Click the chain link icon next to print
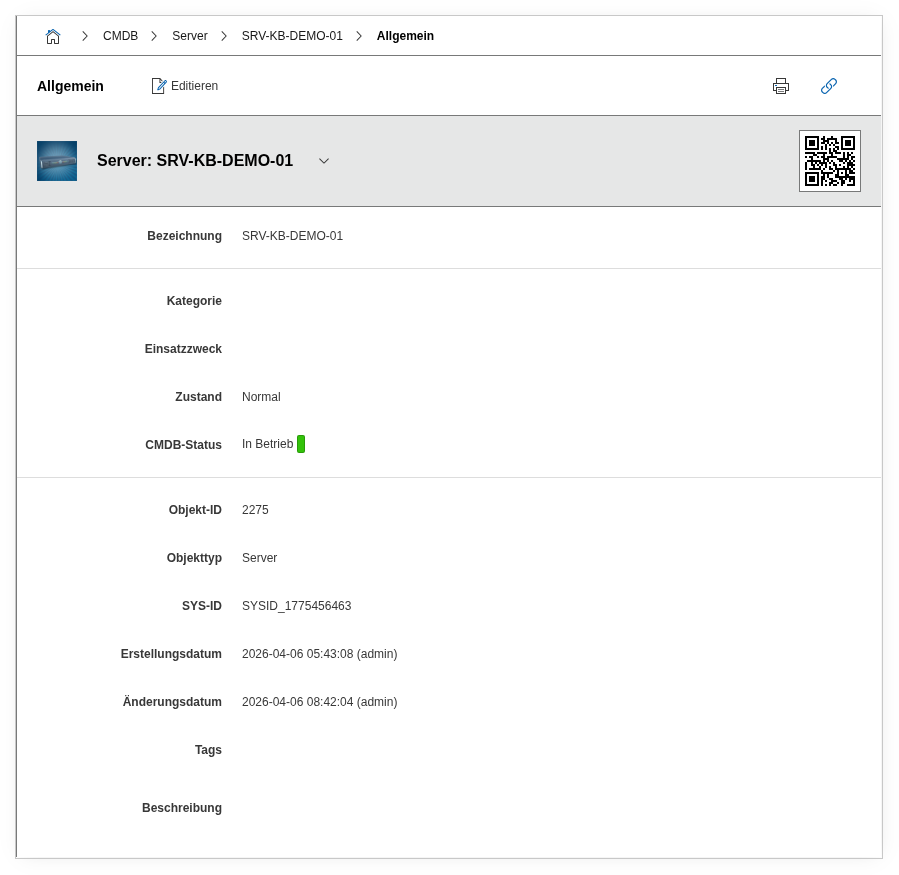Viewport: 899px width, 875px height. [828, 86]
